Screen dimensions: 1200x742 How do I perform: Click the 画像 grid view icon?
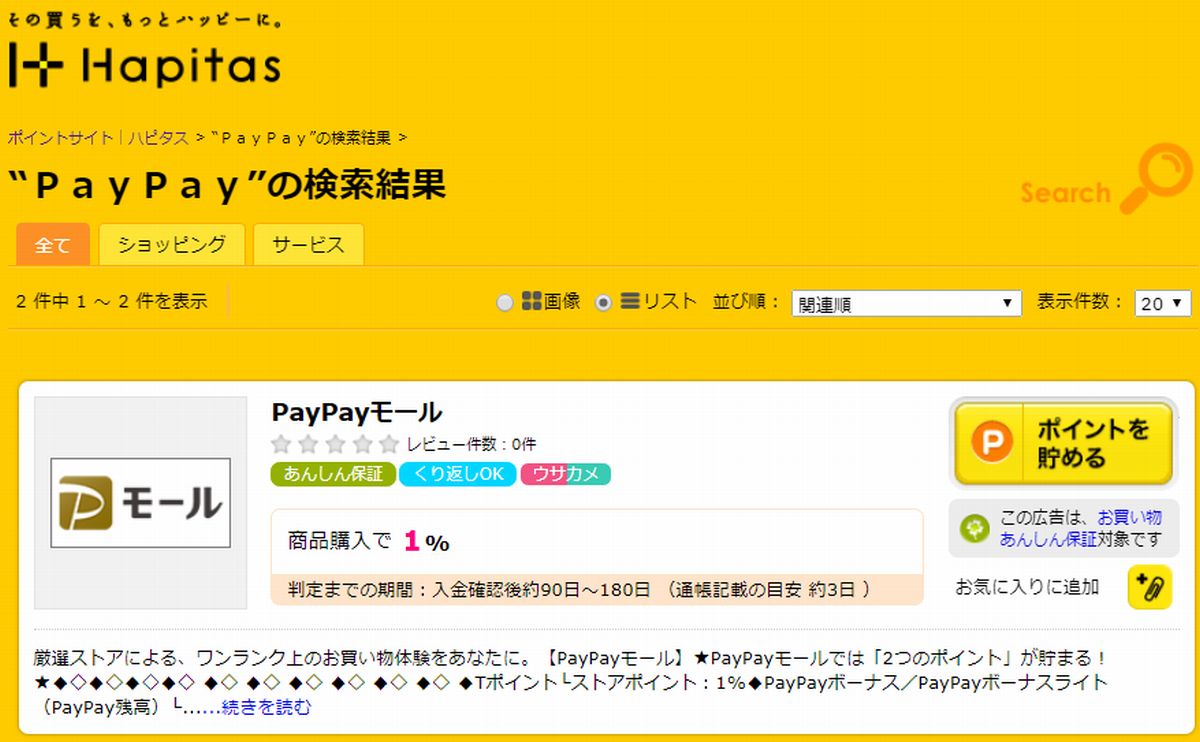tap(532, 301)
